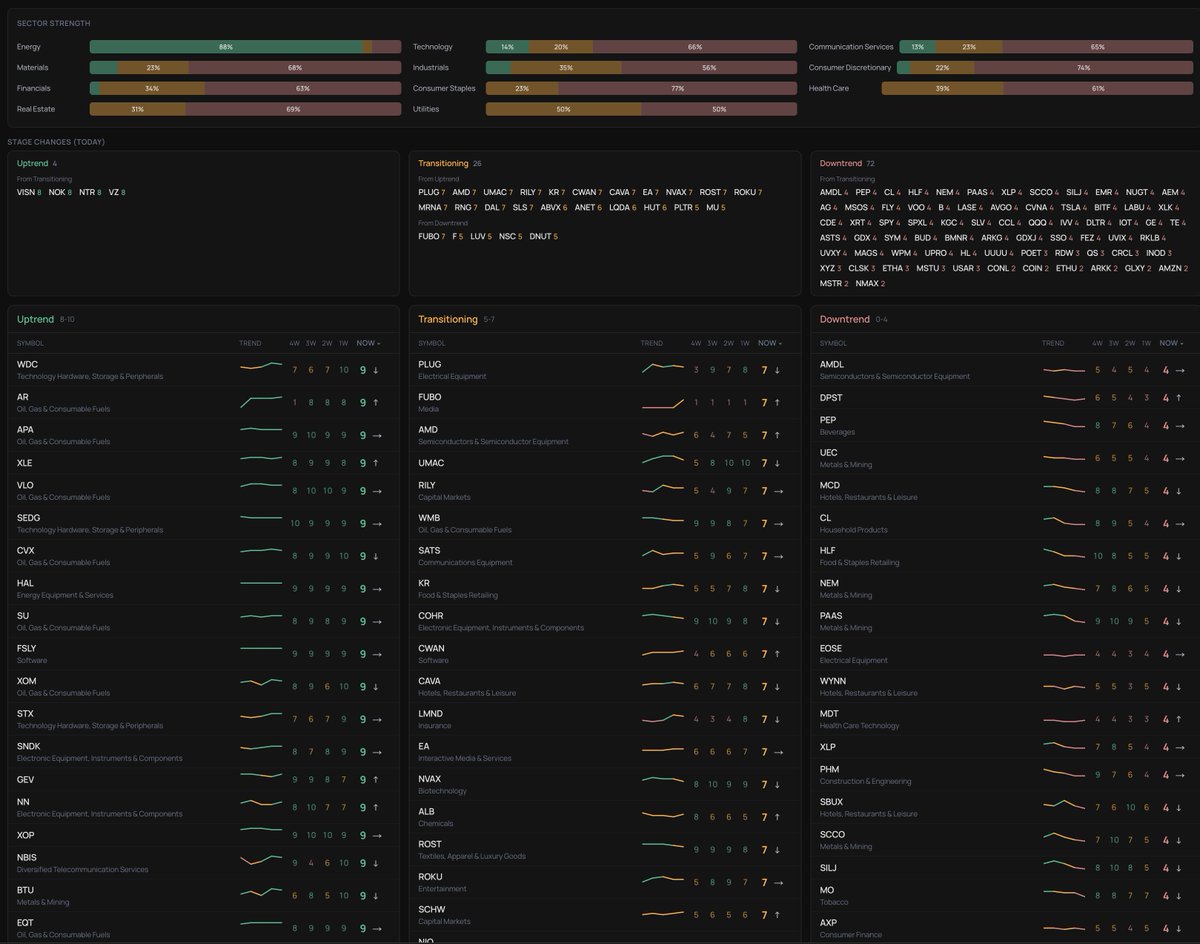Click the Health Care sector strength bar
The image size is (1200, 944).
tap(1037, 88)
